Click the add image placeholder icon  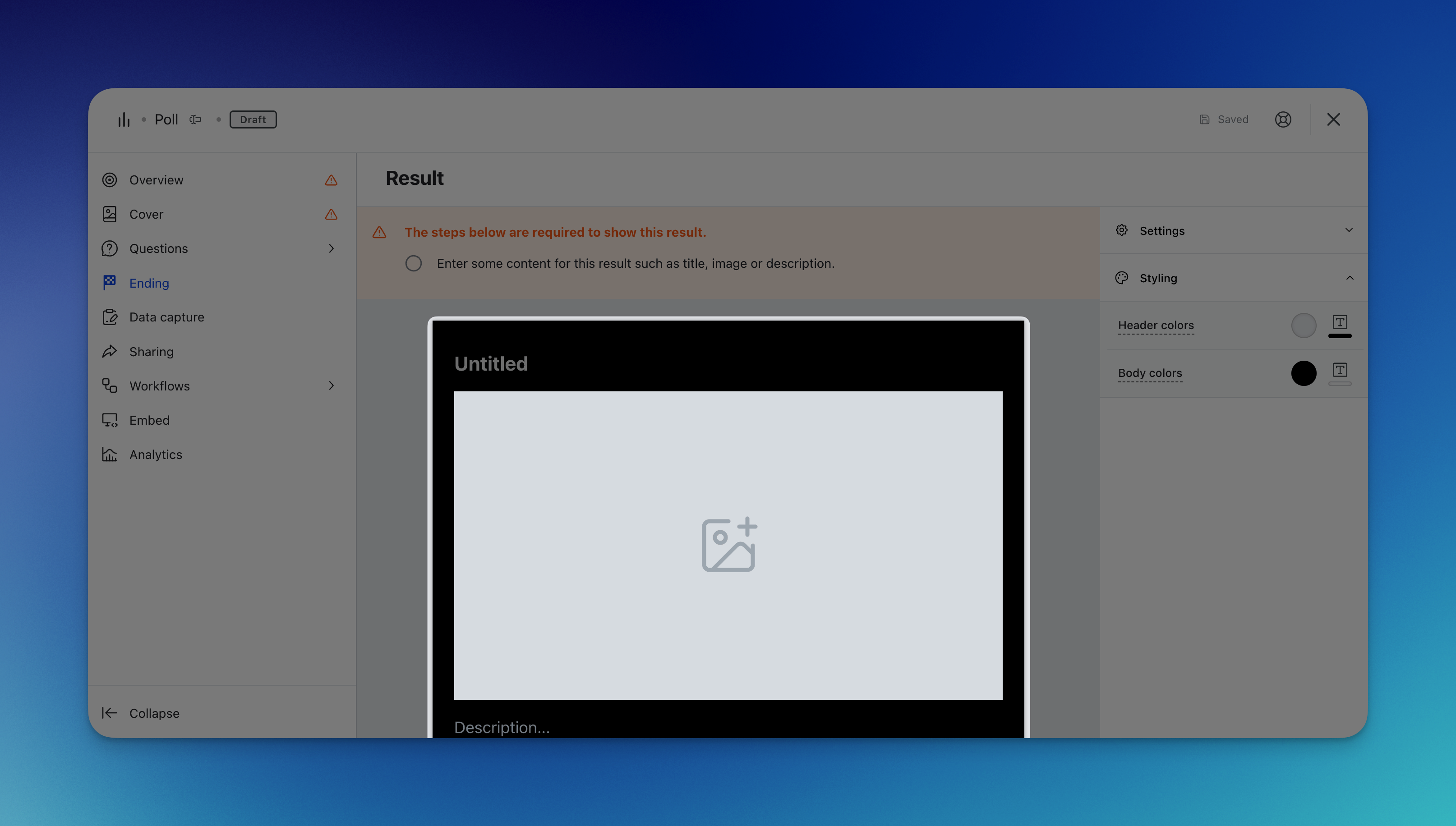point(728,545)
